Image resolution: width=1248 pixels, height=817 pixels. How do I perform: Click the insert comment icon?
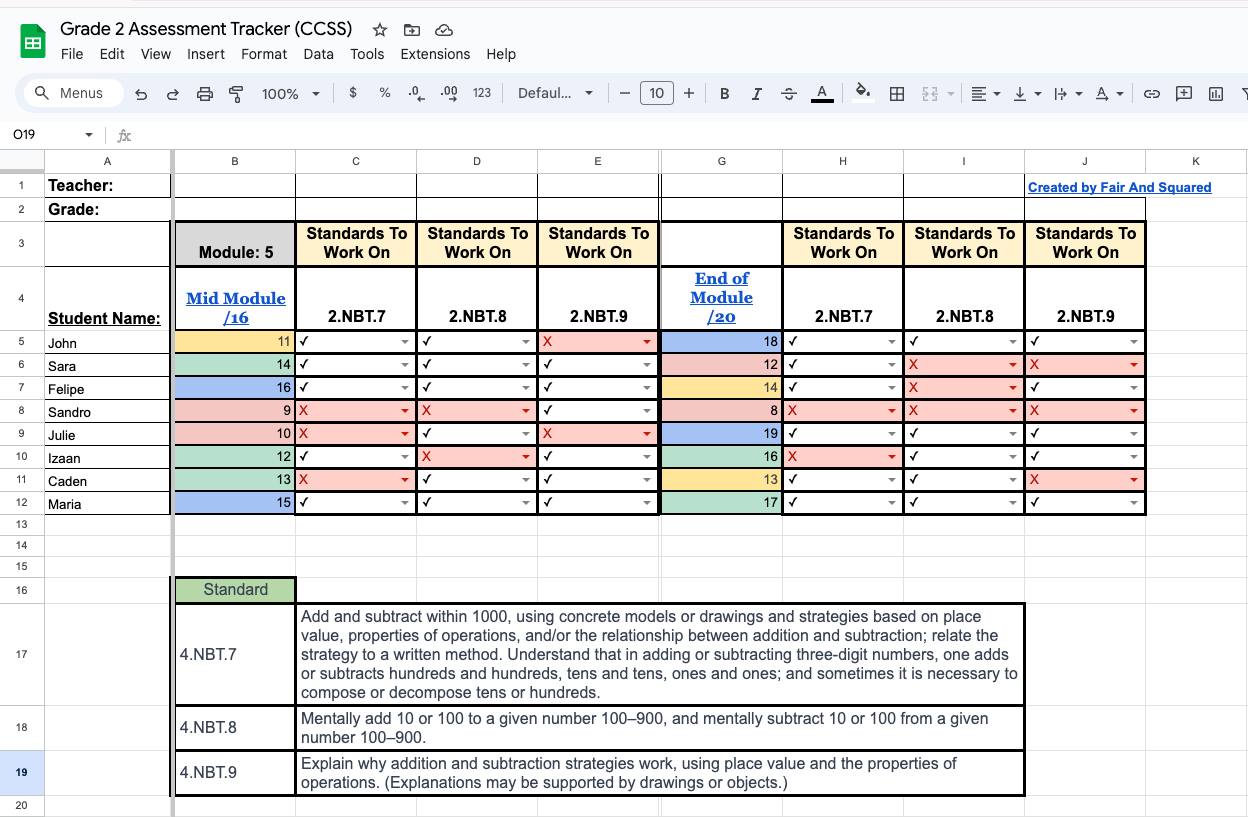coord(1184,94)
